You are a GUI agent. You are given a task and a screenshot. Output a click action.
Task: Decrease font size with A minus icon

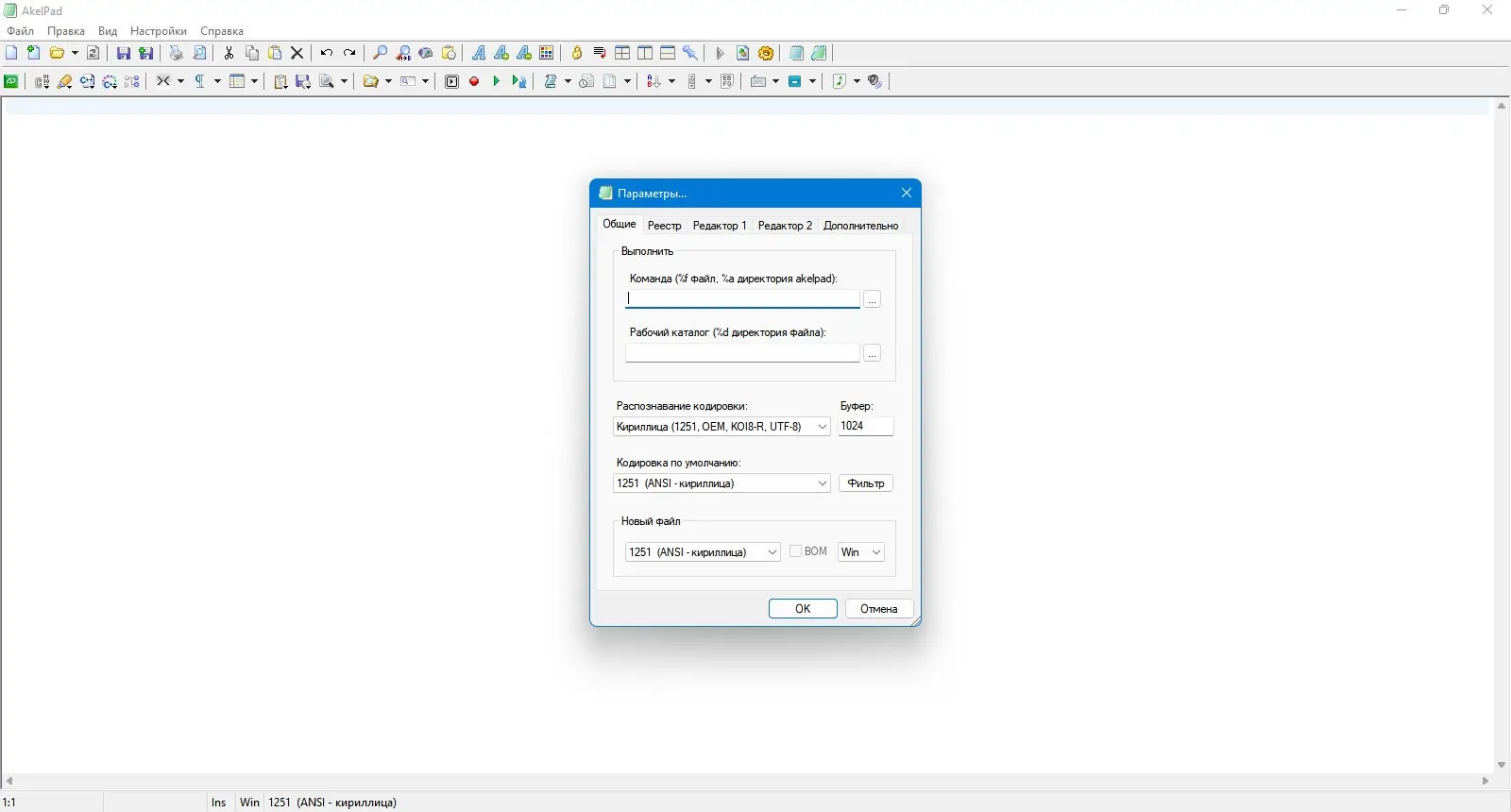coord(524,54)
